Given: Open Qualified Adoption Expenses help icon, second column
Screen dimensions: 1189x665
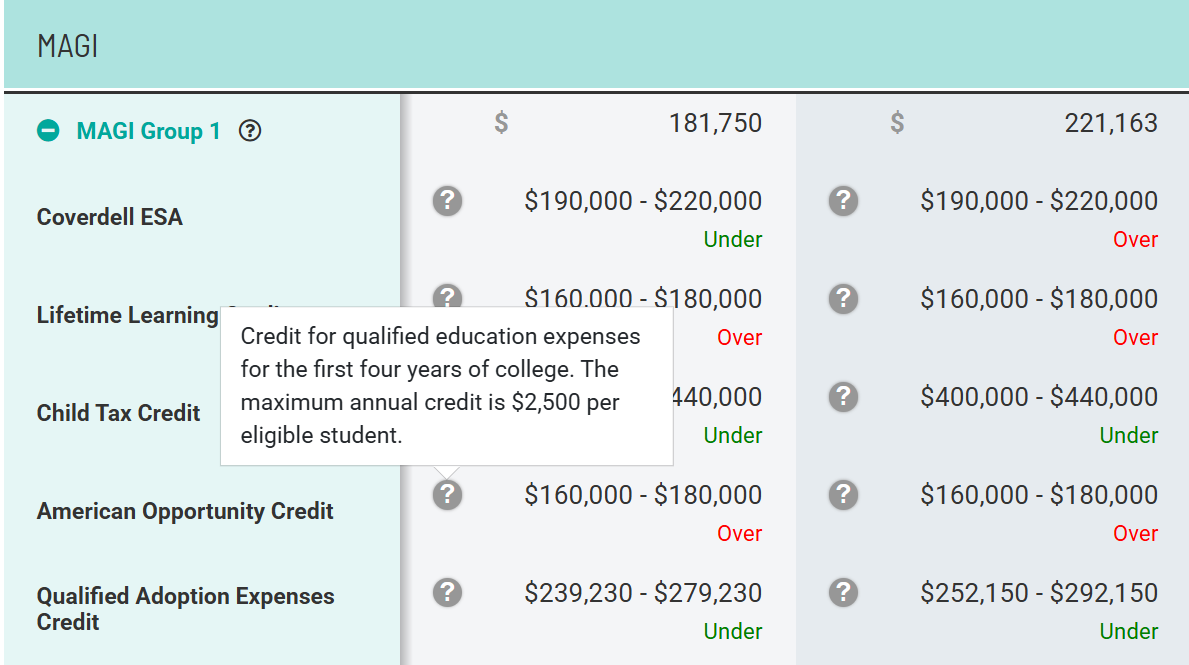Looking at the screenshot, I should tap(843, 592).
